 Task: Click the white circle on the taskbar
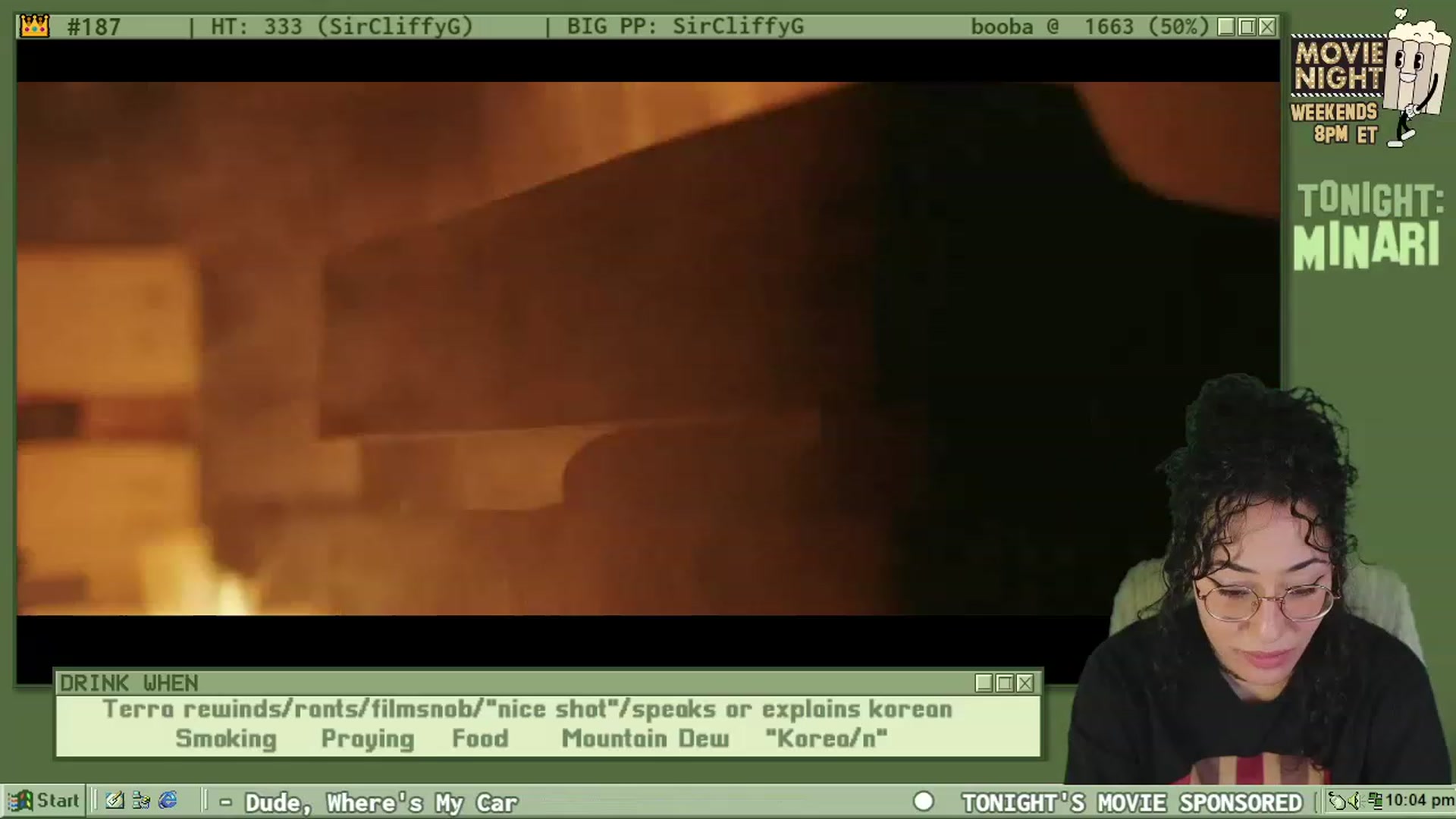(923, 802)
